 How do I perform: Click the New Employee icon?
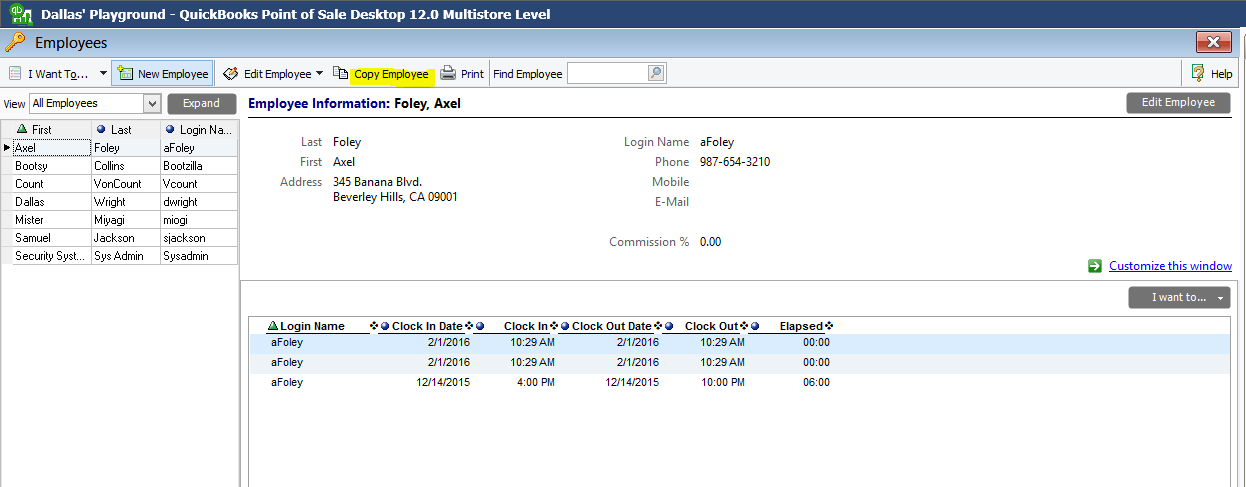125,73
